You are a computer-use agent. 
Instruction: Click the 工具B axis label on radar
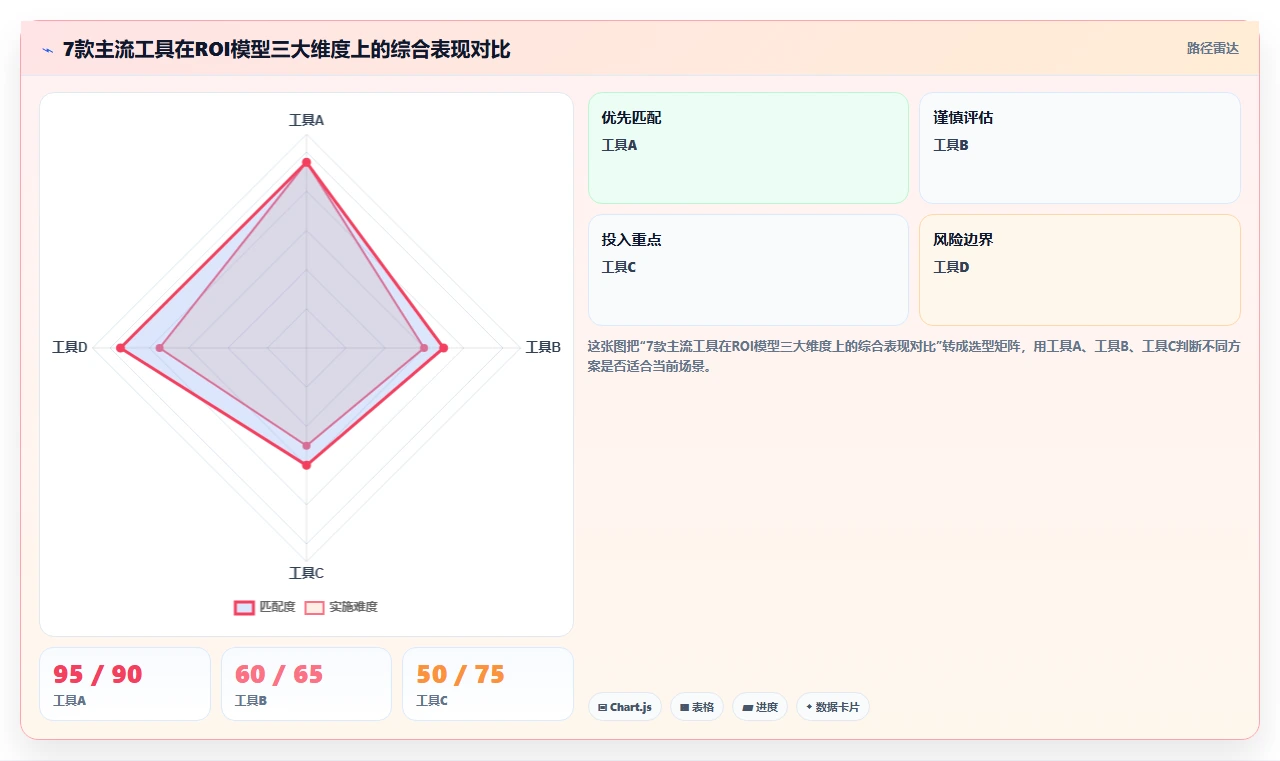click(543, 347)
